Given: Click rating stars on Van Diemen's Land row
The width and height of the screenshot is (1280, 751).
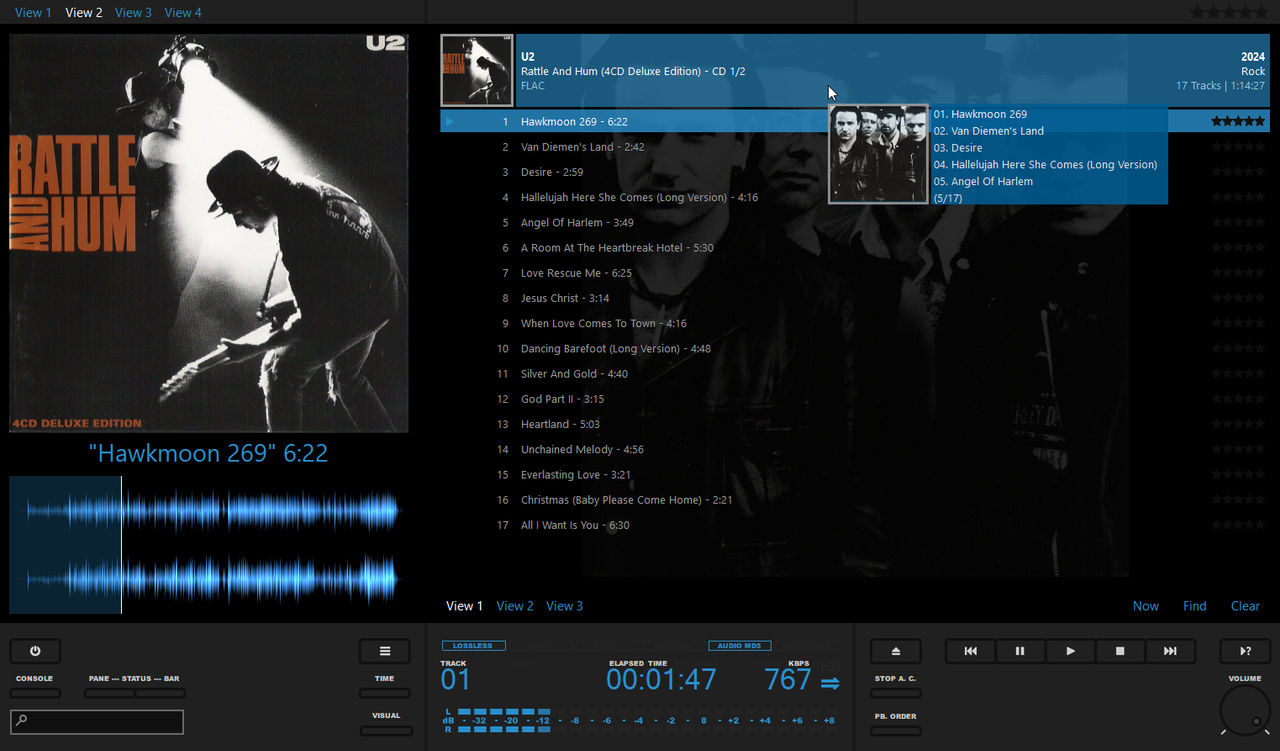Looking at the screenshot, I should [1238, 147].
